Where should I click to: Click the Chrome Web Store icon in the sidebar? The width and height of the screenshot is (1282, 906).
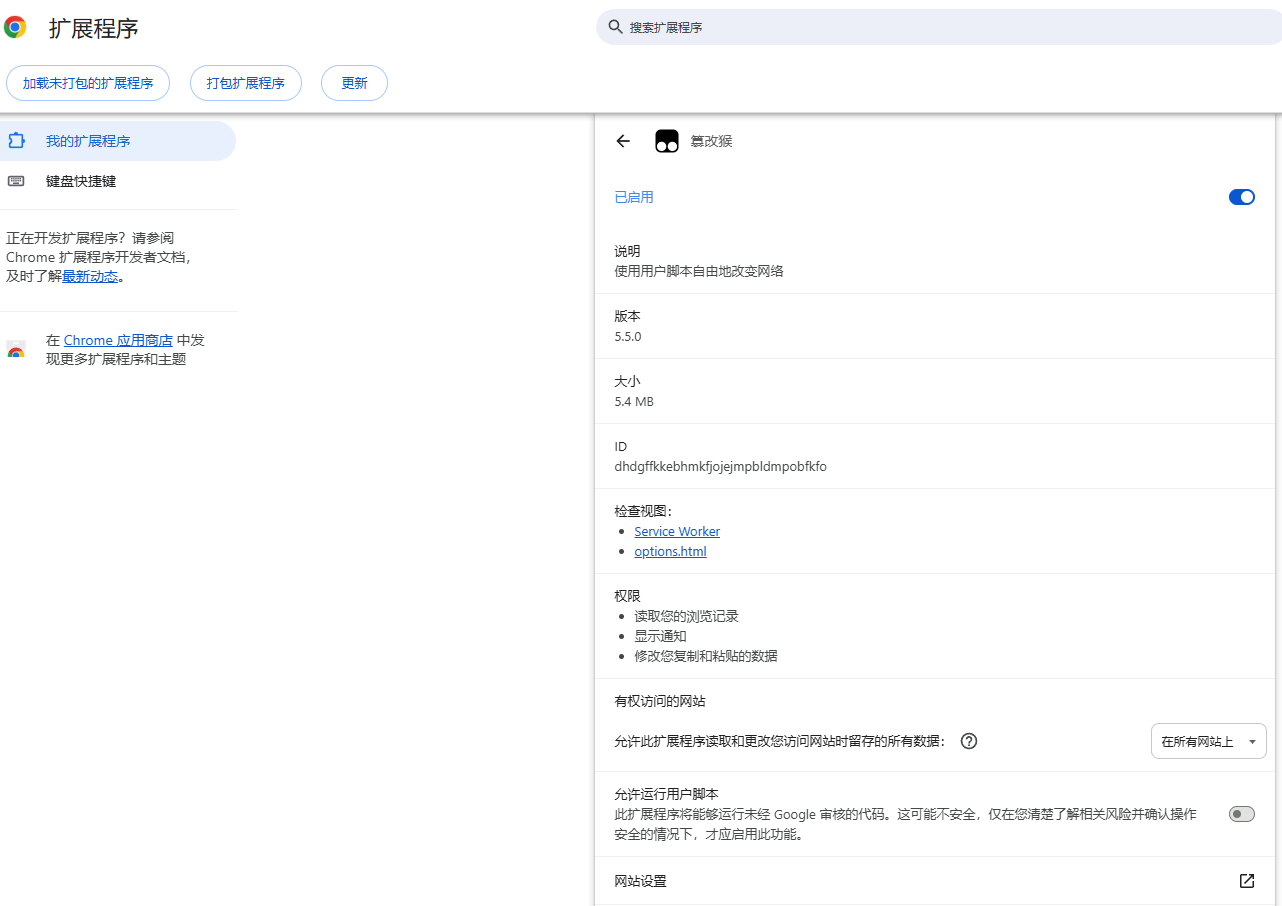pyautogui.click(x=16, y=350)
